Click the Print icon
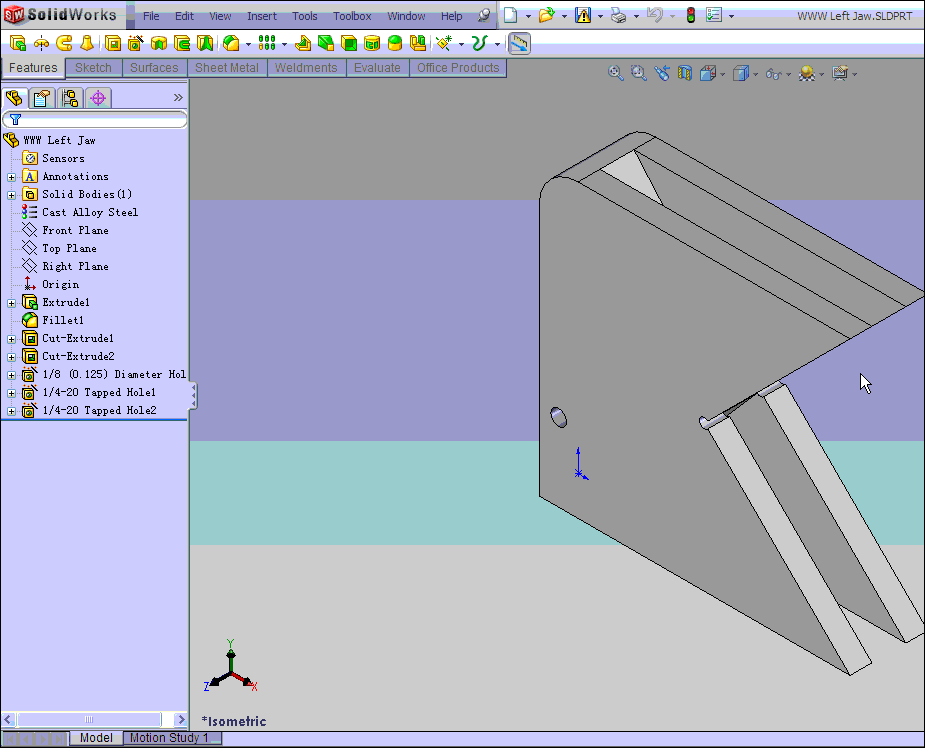 pos(619,15)
